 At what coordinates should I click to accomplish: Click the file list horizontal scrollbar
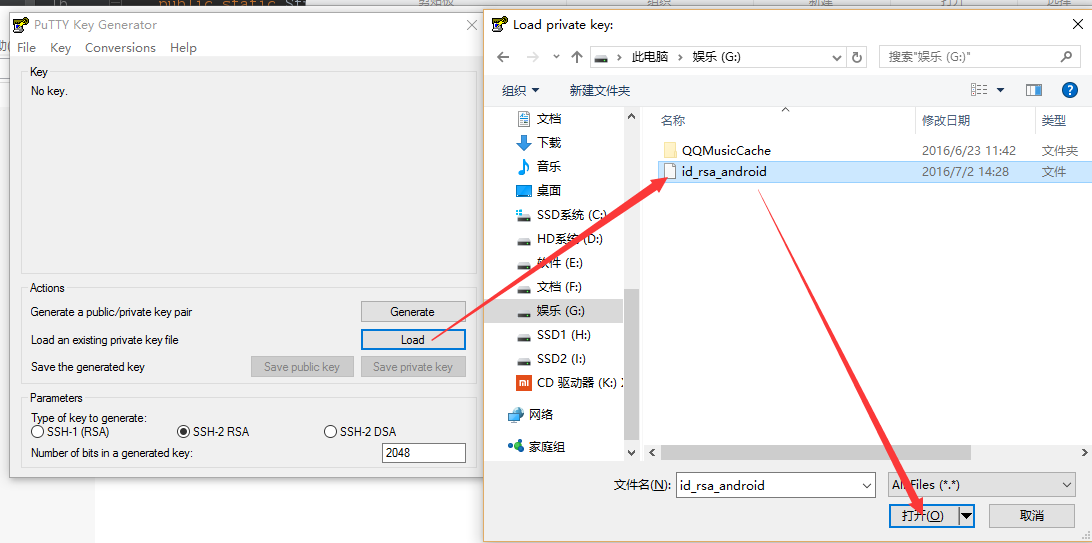pyautogui.click(x=816, y=452)
